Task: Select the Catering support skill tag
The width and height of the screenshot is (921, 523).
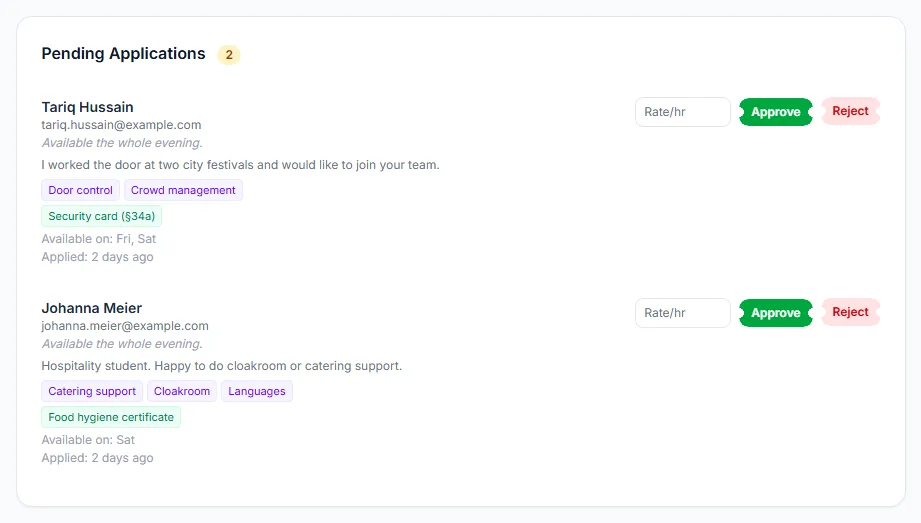Action: pyautogui.click(x=92, y=391)
